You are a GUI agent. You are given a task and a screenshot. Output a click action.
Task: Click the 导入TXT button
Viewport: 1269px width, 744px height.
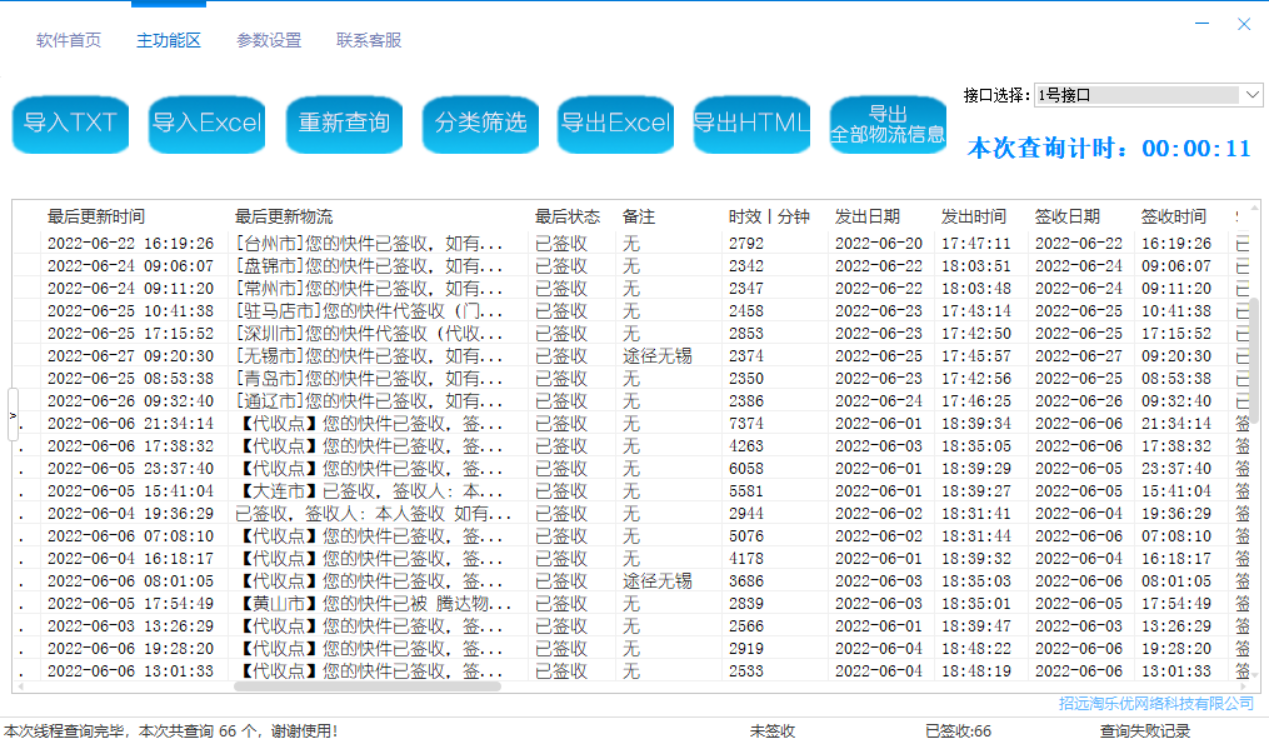(70, 124)
